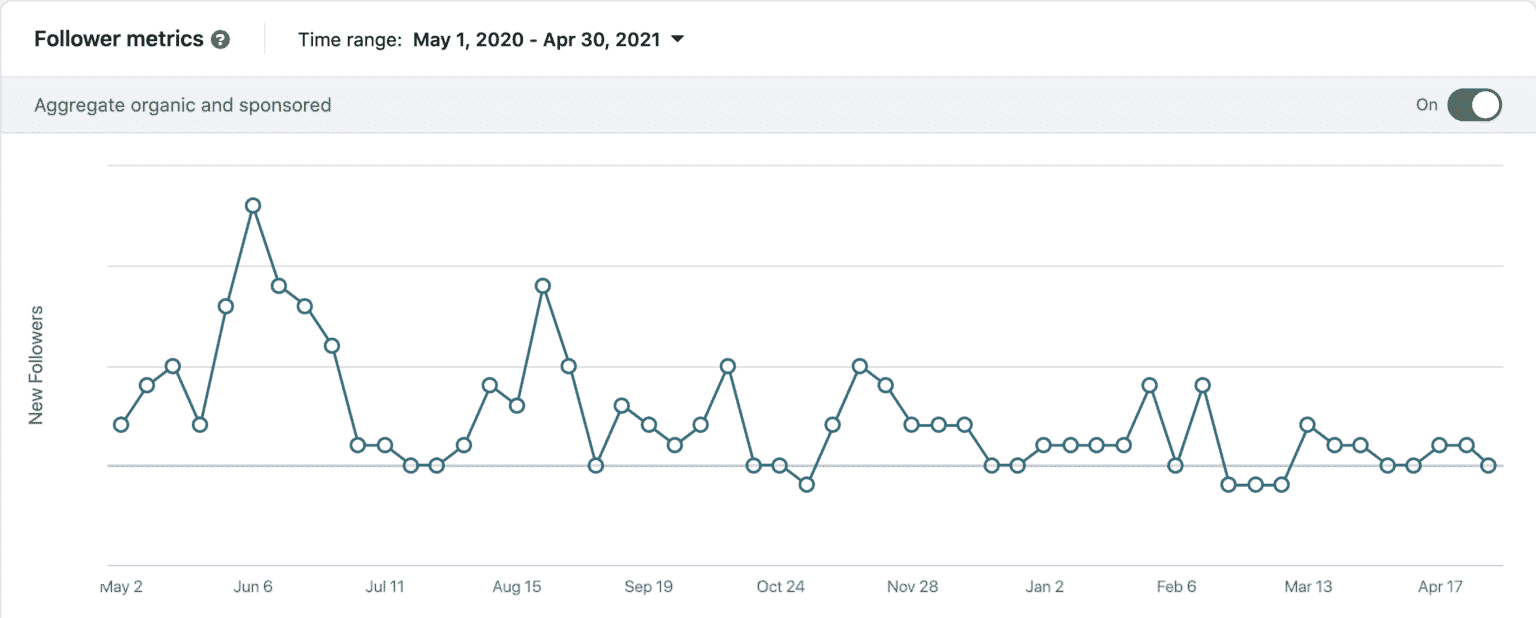Click the peak data point near Aug 15
The image size is (1536, 618).
(542, 285)
